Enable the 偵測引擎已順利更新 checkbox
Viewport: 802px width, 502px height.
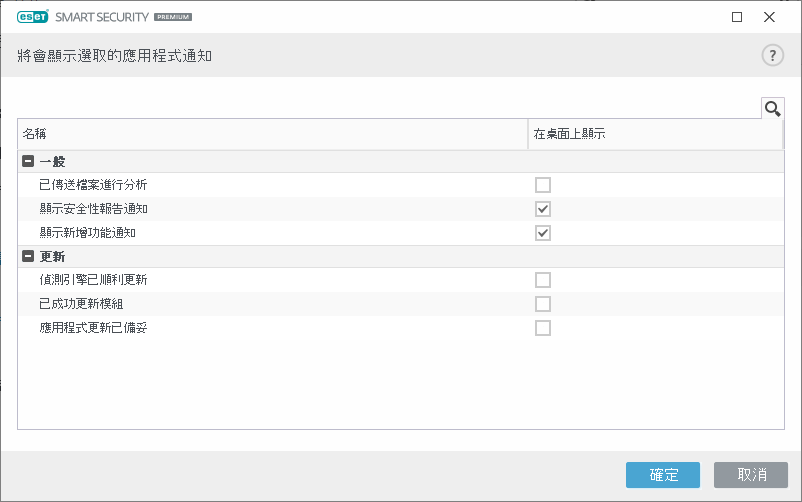pos(543,280)
